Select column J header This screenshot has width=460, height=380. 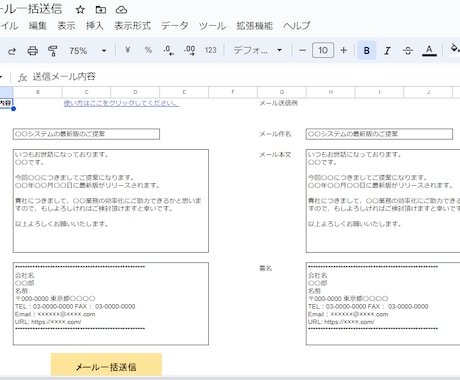(428, 92)
